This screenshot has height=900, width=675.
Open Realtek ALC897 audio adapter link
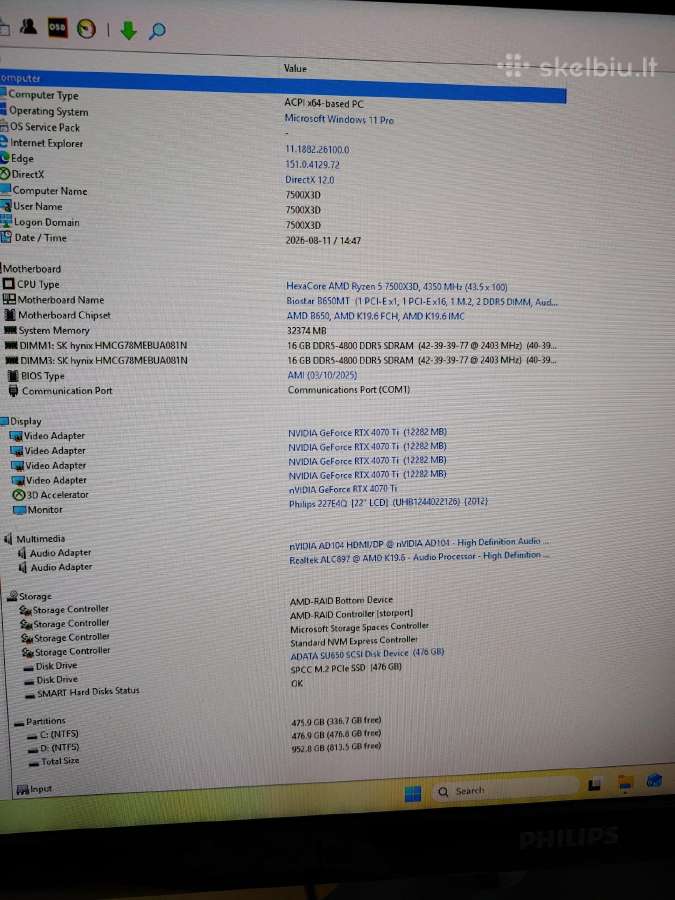(x=419, y=557)
